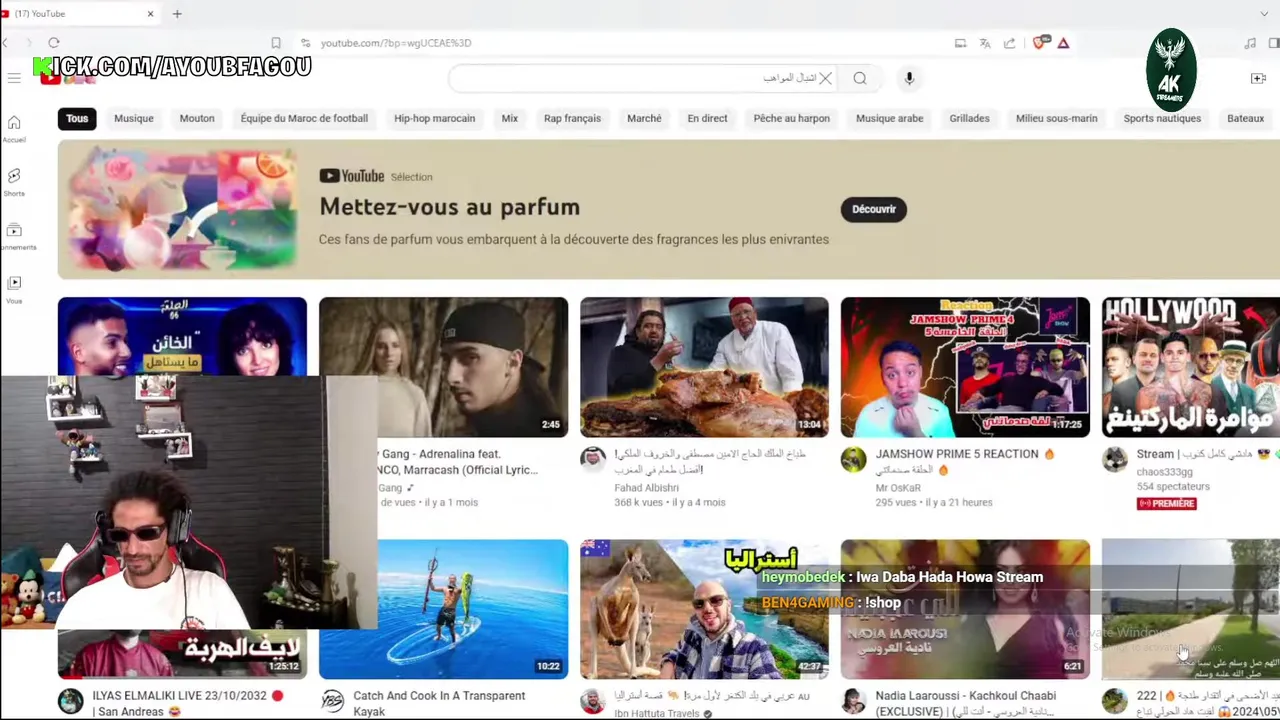Go to Accueil in the sidebar
The width and height of the screenshot is (1280, 720).
[x=14, y=129]
